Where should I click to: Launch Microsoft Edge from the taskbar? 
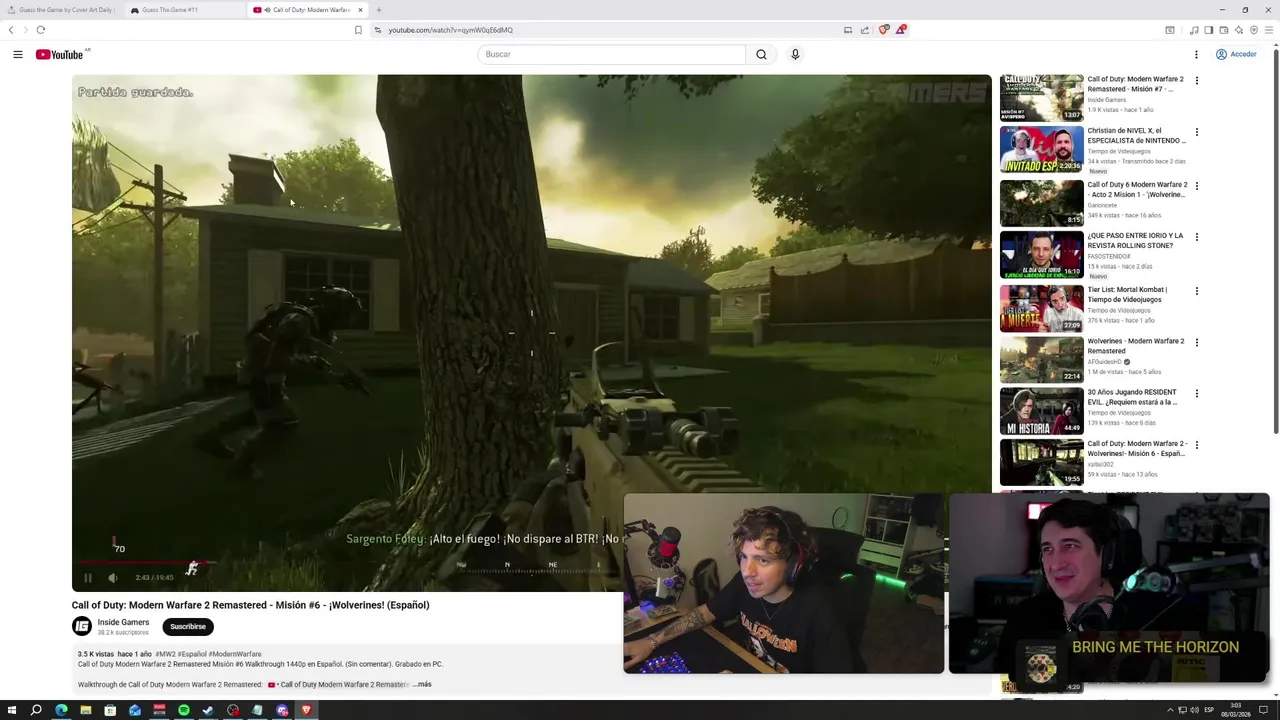61,710
